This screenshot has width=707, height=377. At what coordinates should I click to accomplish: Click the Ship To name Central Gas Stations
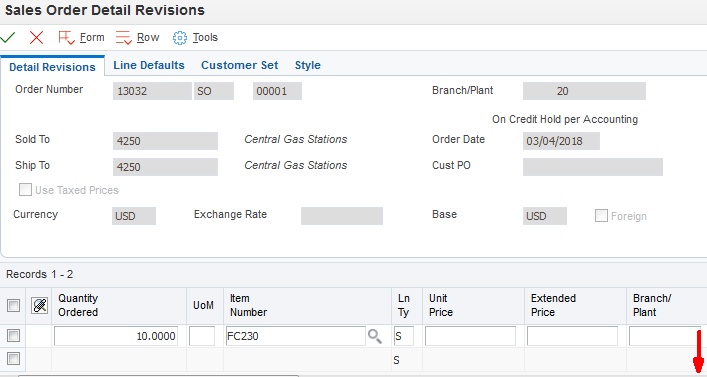(x=296, y=166)
